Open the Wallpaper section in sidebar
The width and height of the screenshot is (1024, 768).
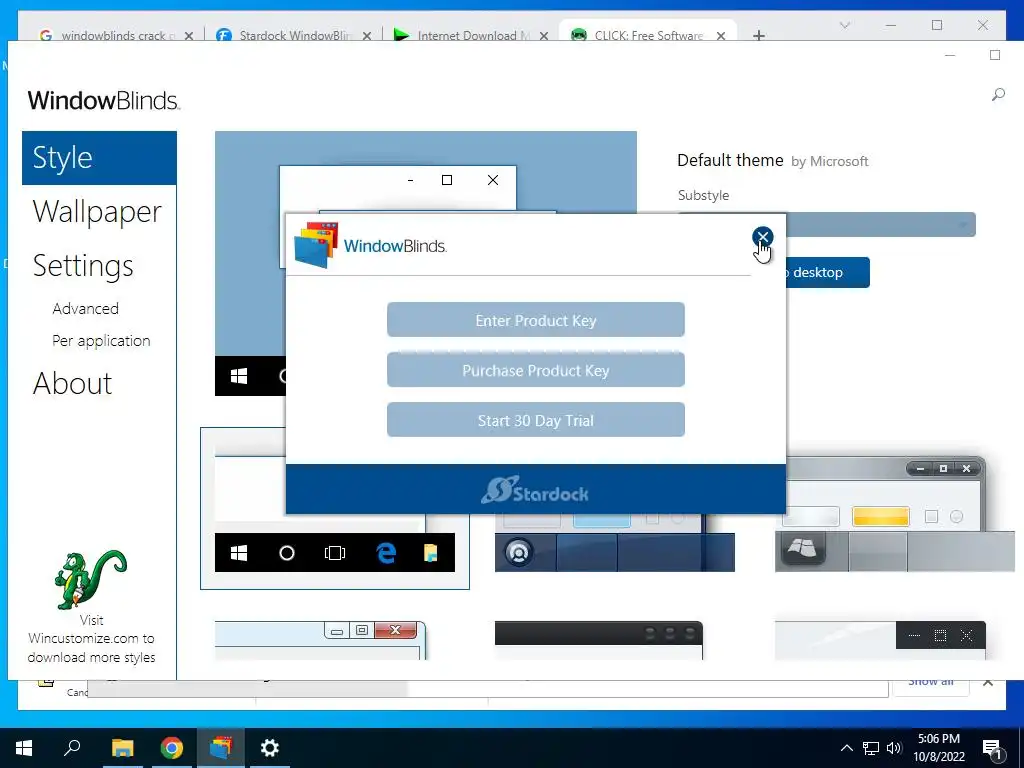click(x=97, y=212)
